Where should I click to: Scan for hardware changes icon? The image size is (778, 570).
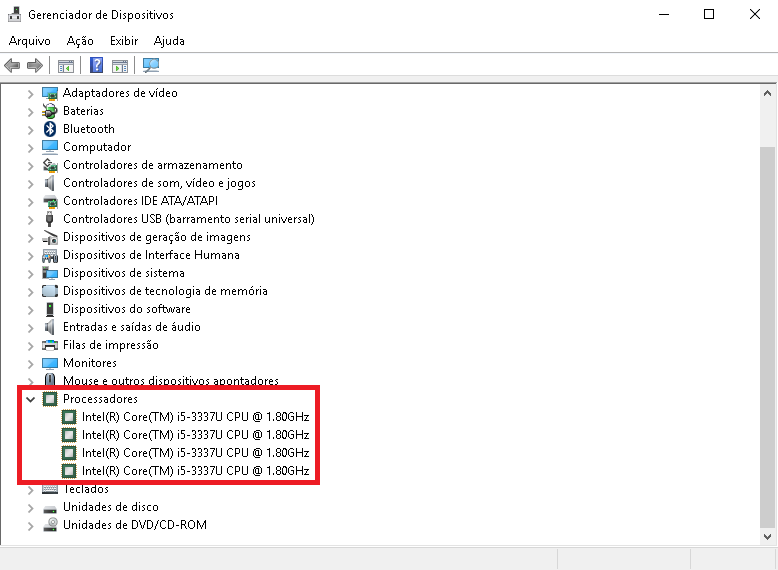pos(151,65)
